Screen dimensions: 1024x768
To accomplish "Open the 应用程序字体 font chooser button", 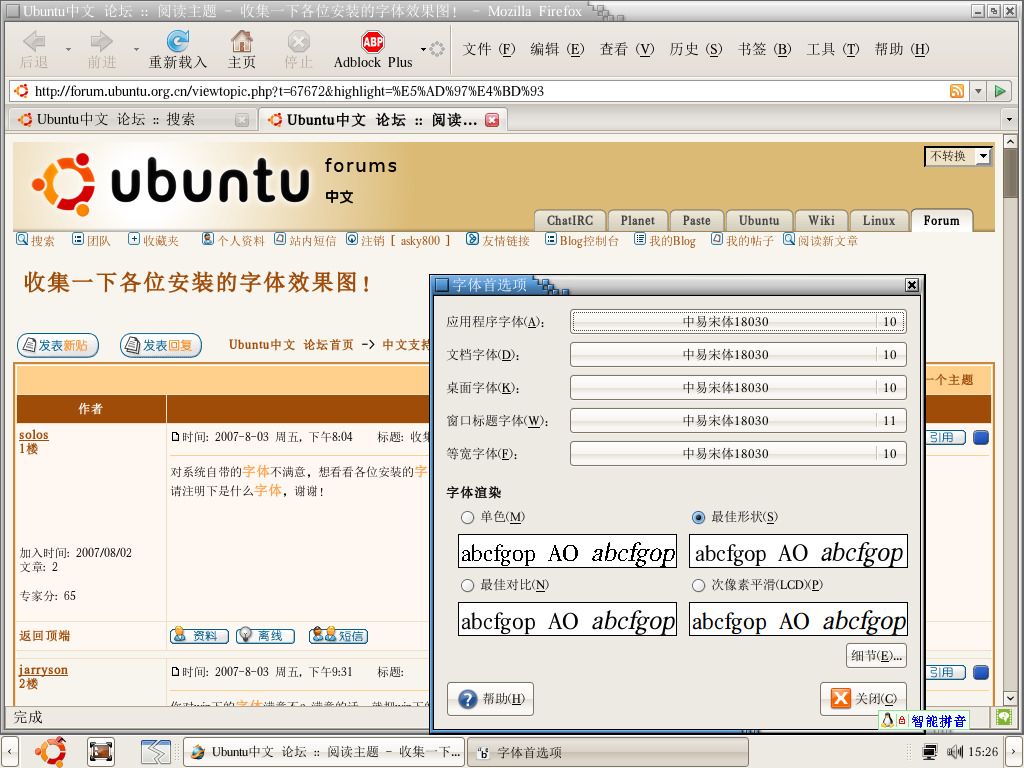I will 738,321.
